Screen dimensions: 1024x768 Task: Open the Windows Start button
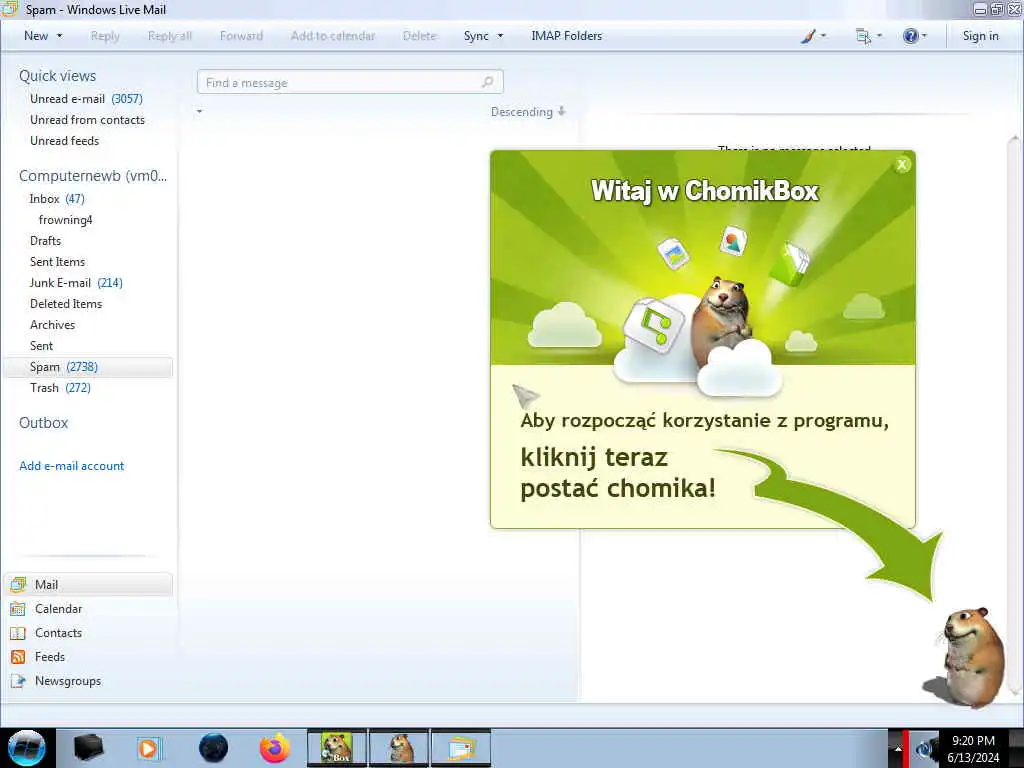click(x=26, y=748)
